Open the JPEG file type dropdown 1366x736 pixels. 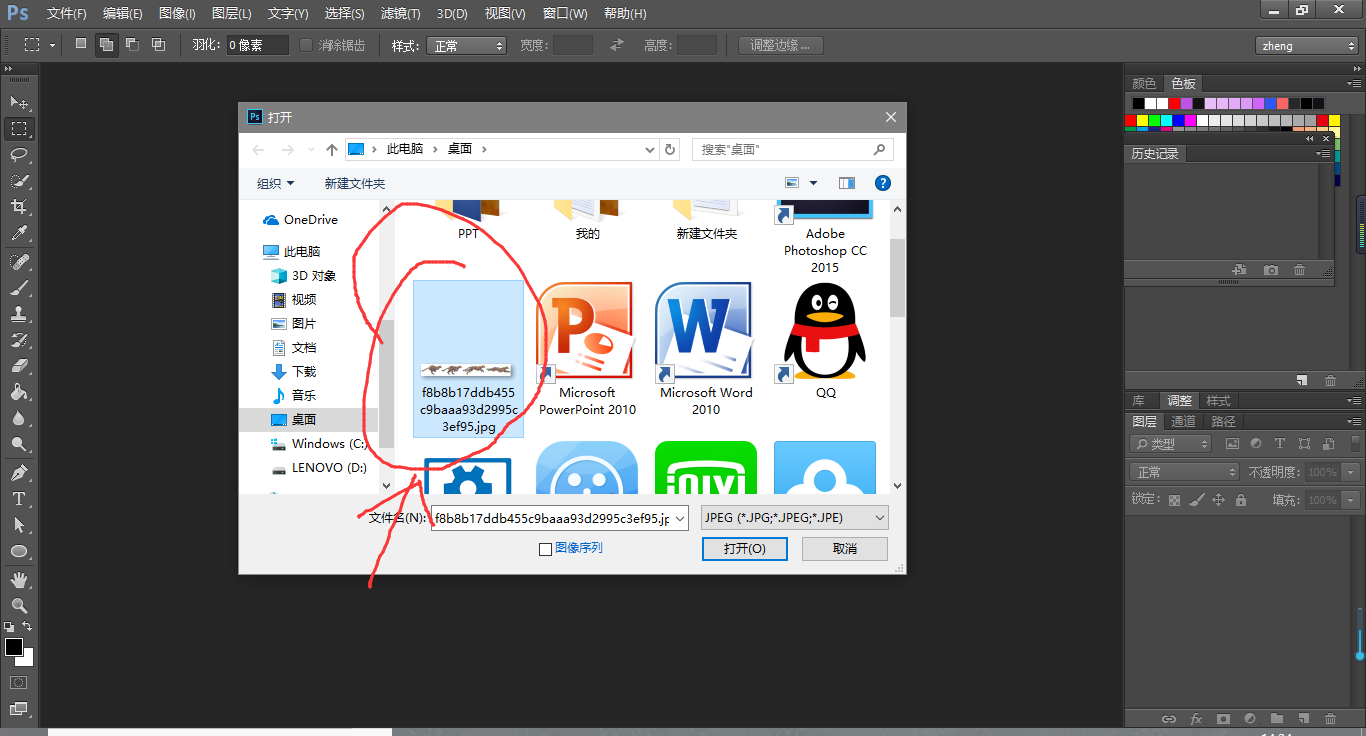pos(794,518)
